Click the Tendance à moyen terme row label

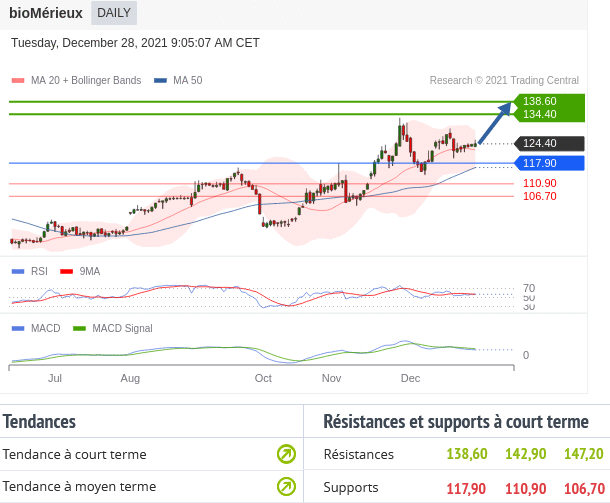pos(79,487)
